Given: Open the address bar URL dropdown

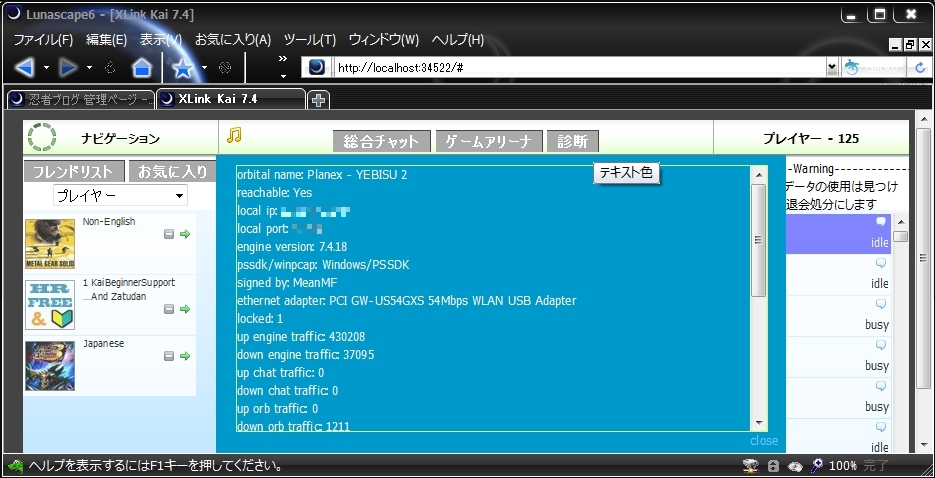Looking at the screenshot, I should [x=832, y=68].
